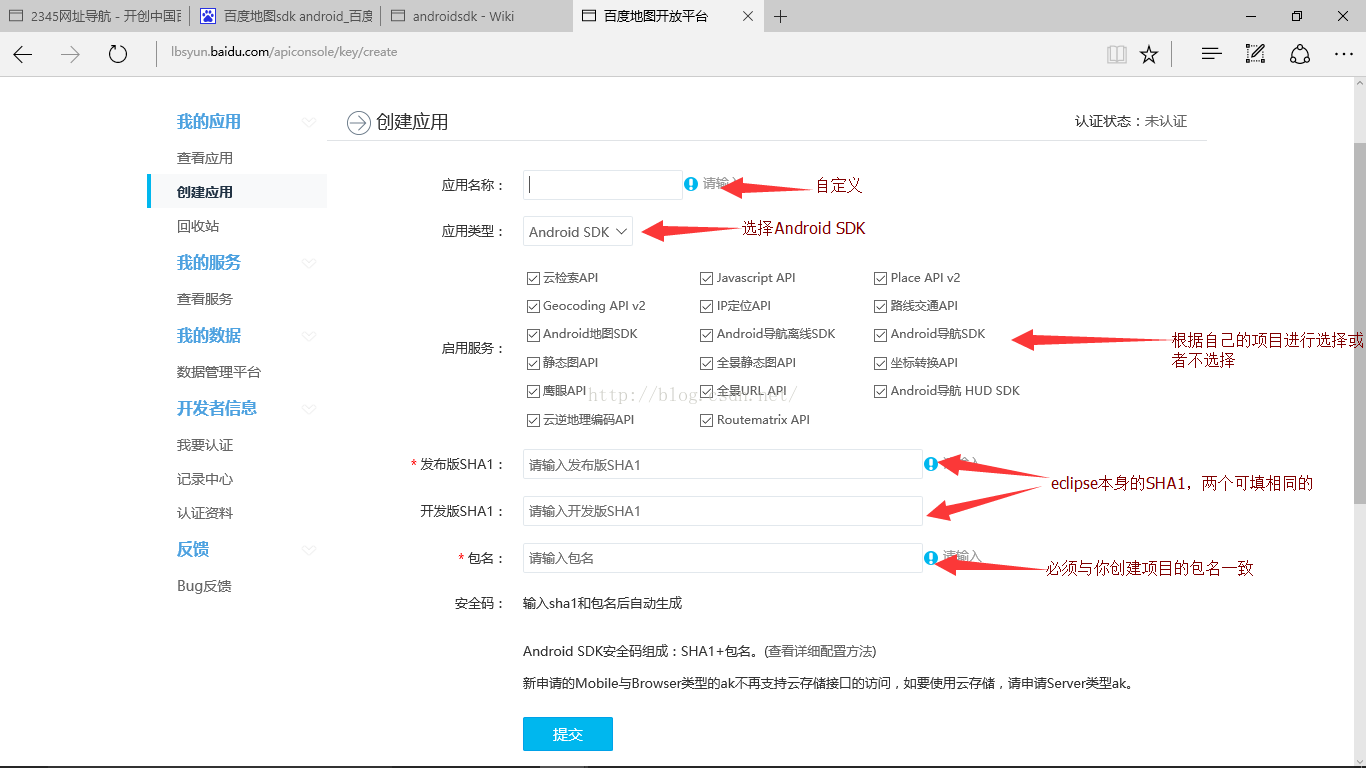The height and width of the screenshot is (768, 1366).
Task: Open the Android SDK application type dropdown
Action: pos(578,230)
